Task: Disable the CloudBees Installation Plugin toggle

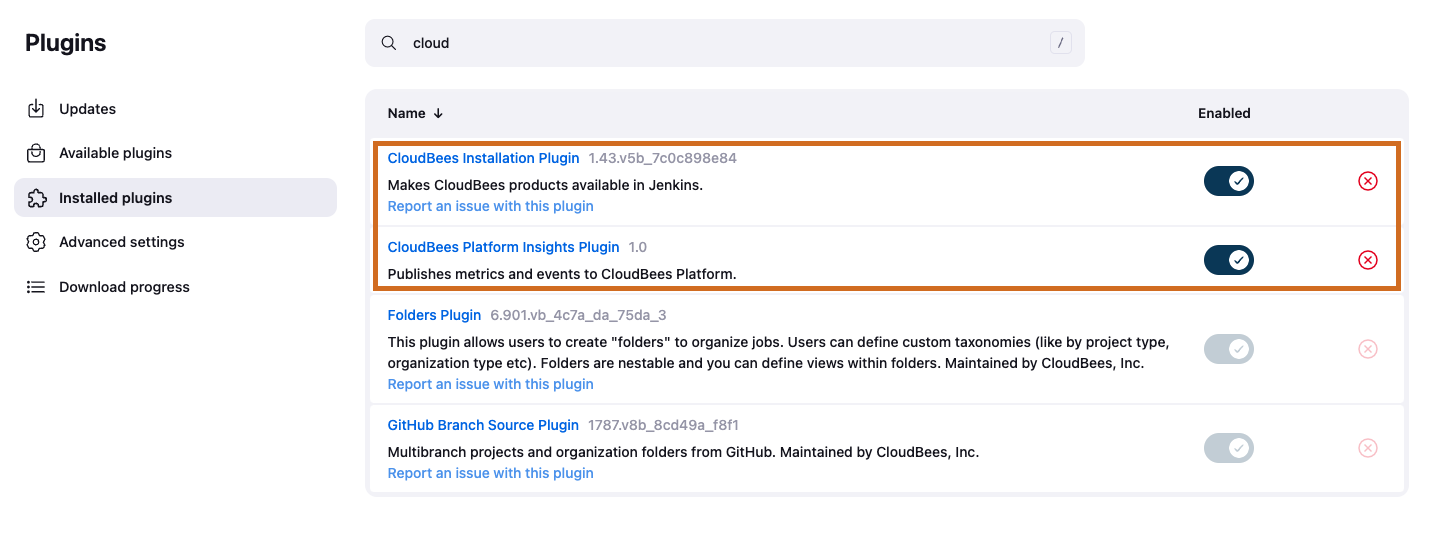Action: pyautogui.click(x=1228, y=181)
